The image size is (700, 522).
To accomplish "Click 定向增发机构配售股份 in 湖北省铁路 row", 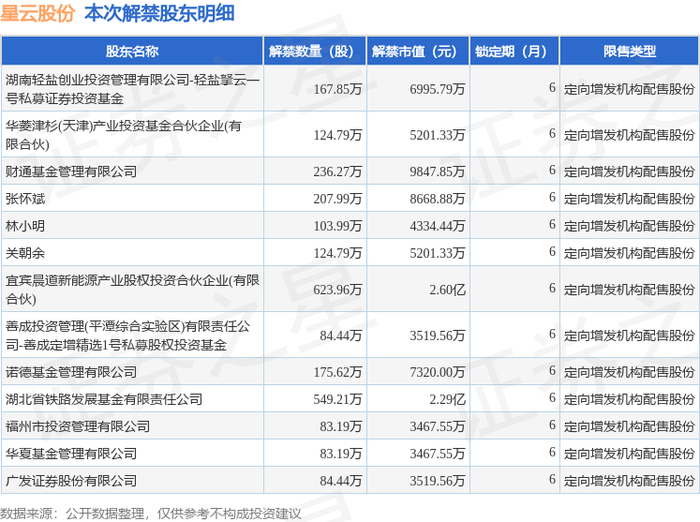I will pos(629,400).
